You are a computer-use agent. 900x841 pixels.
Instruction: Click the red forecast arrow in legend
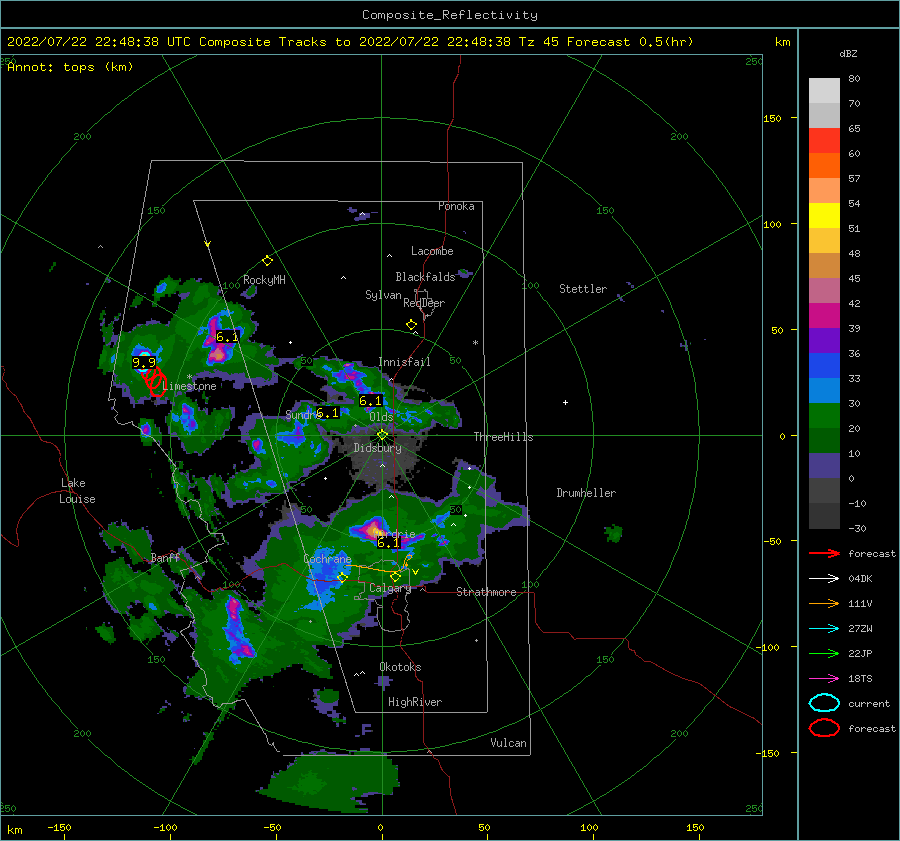point(824,553)
